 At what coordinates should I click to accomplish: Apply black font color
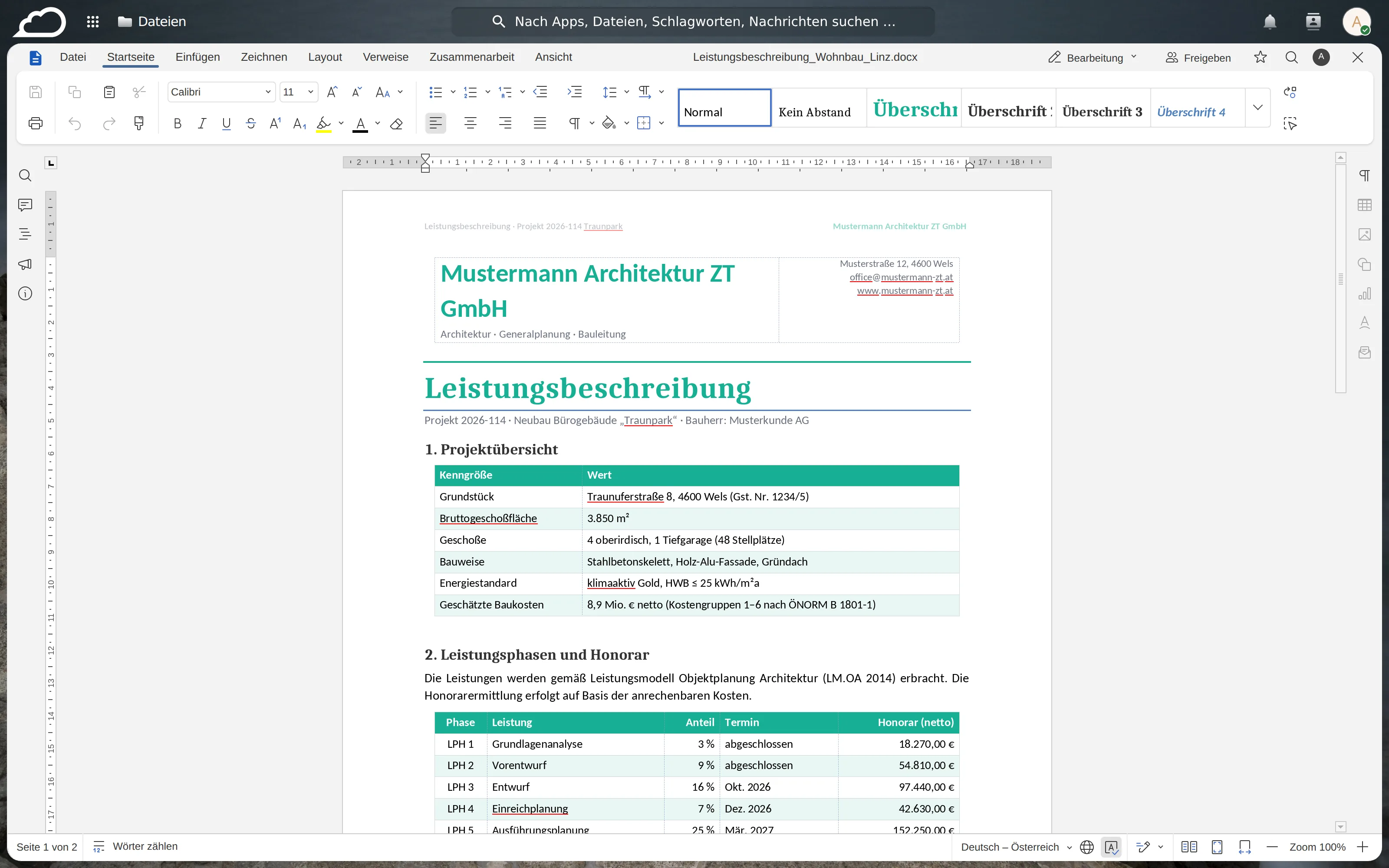tap(360, 123)
